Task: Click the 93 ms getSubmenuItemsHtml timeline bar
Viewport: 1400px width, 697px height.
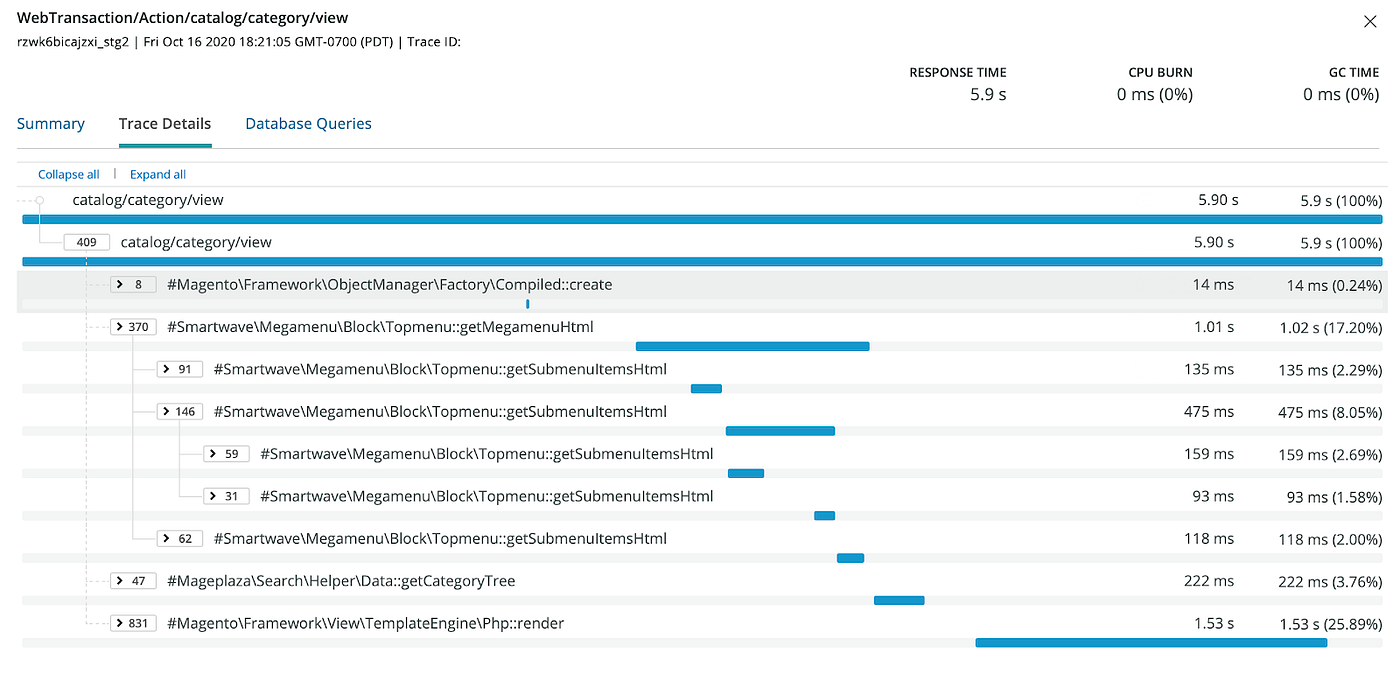Action: [824, 515]
